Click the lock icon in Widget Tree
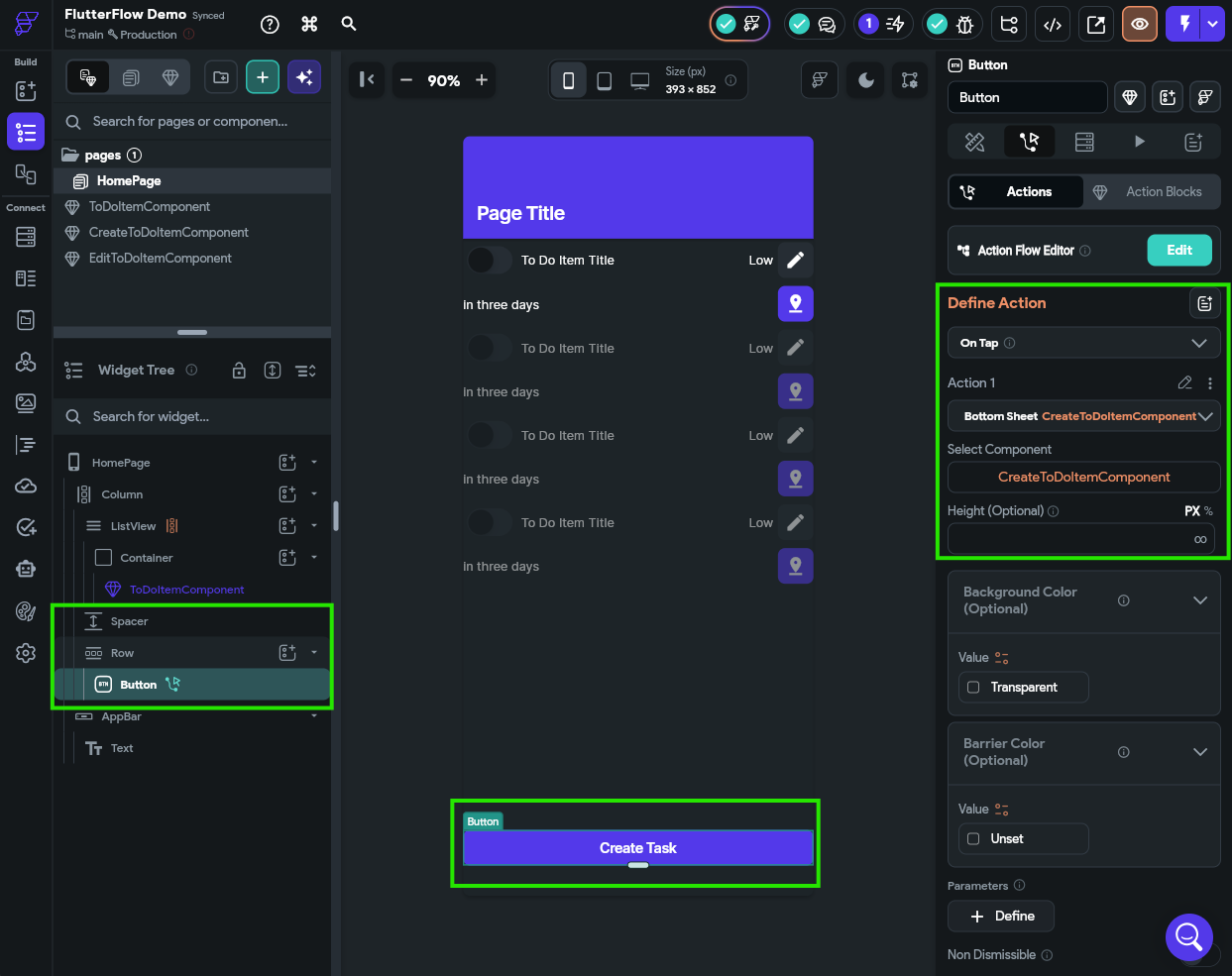The height and width of the screenshot is (976, 1232). coord(239,371)
